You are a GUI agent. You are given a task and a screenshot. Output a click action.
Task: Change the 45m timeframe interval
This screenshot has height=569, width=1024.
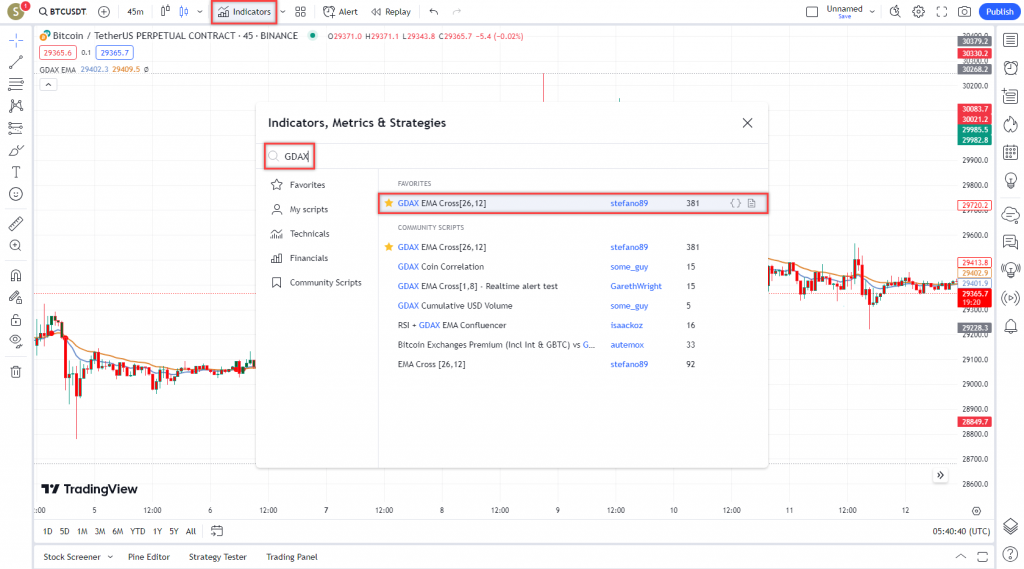pos(135,12)
